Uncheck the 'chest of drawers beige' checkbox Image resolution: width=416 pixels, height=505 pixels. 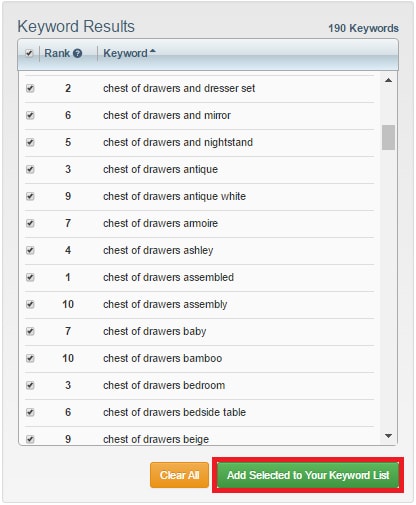(30, 439)
